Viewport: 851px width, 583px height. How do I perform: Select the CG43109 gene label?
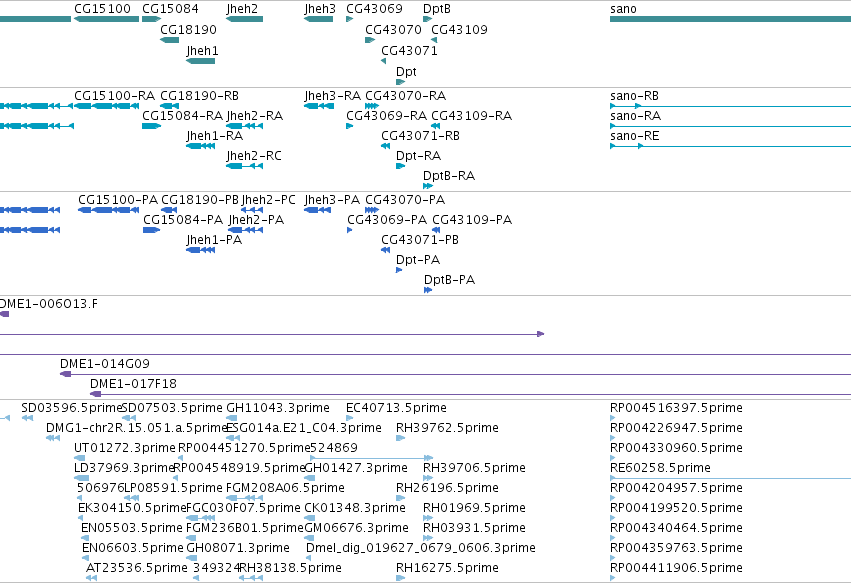pyautogui.click(x=459, y=29)
